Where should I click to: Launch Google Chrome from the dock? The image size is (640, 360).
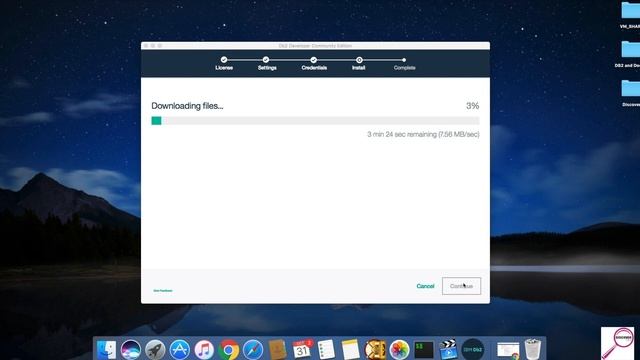coord(229,349)
